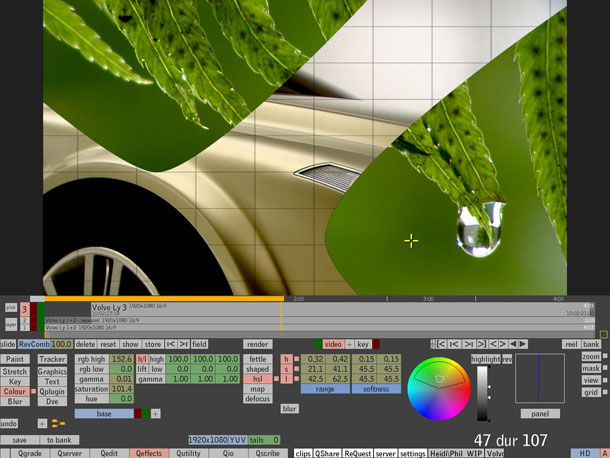This screenshot has height=458, width=610.
Task: Enable the mask checkbox
Action: (604, 369)
